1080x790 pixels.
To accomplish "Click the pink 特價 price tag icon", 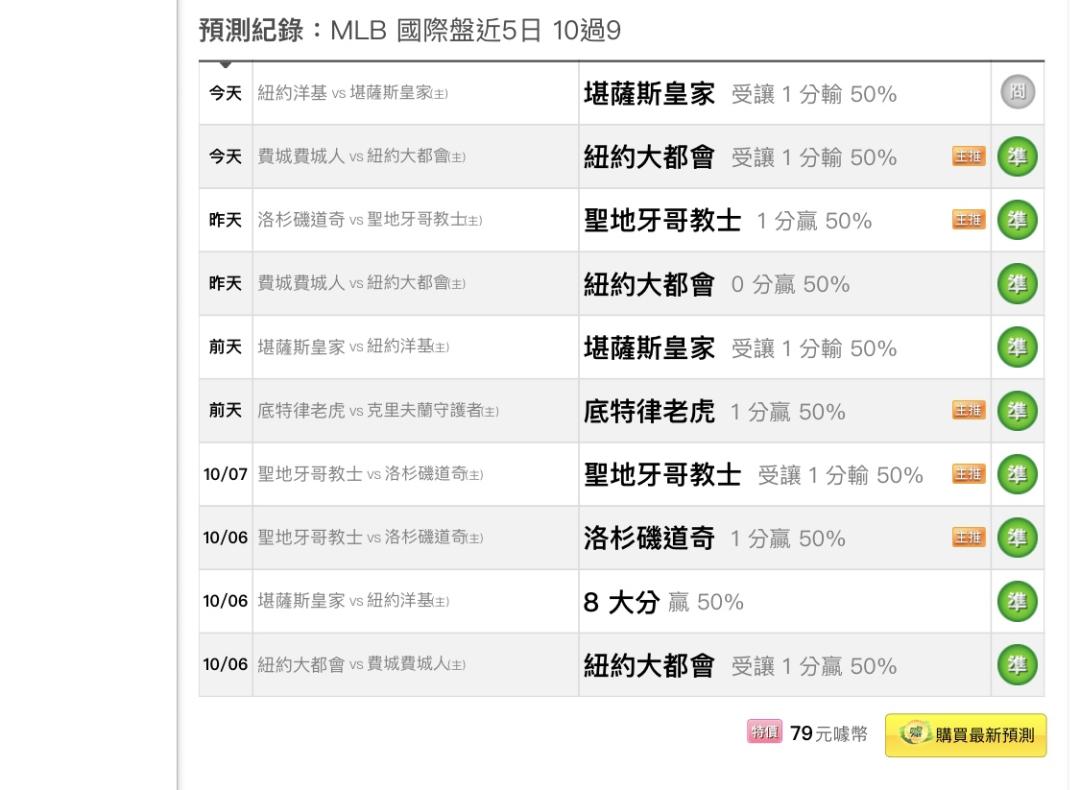I will coord(765,732).
